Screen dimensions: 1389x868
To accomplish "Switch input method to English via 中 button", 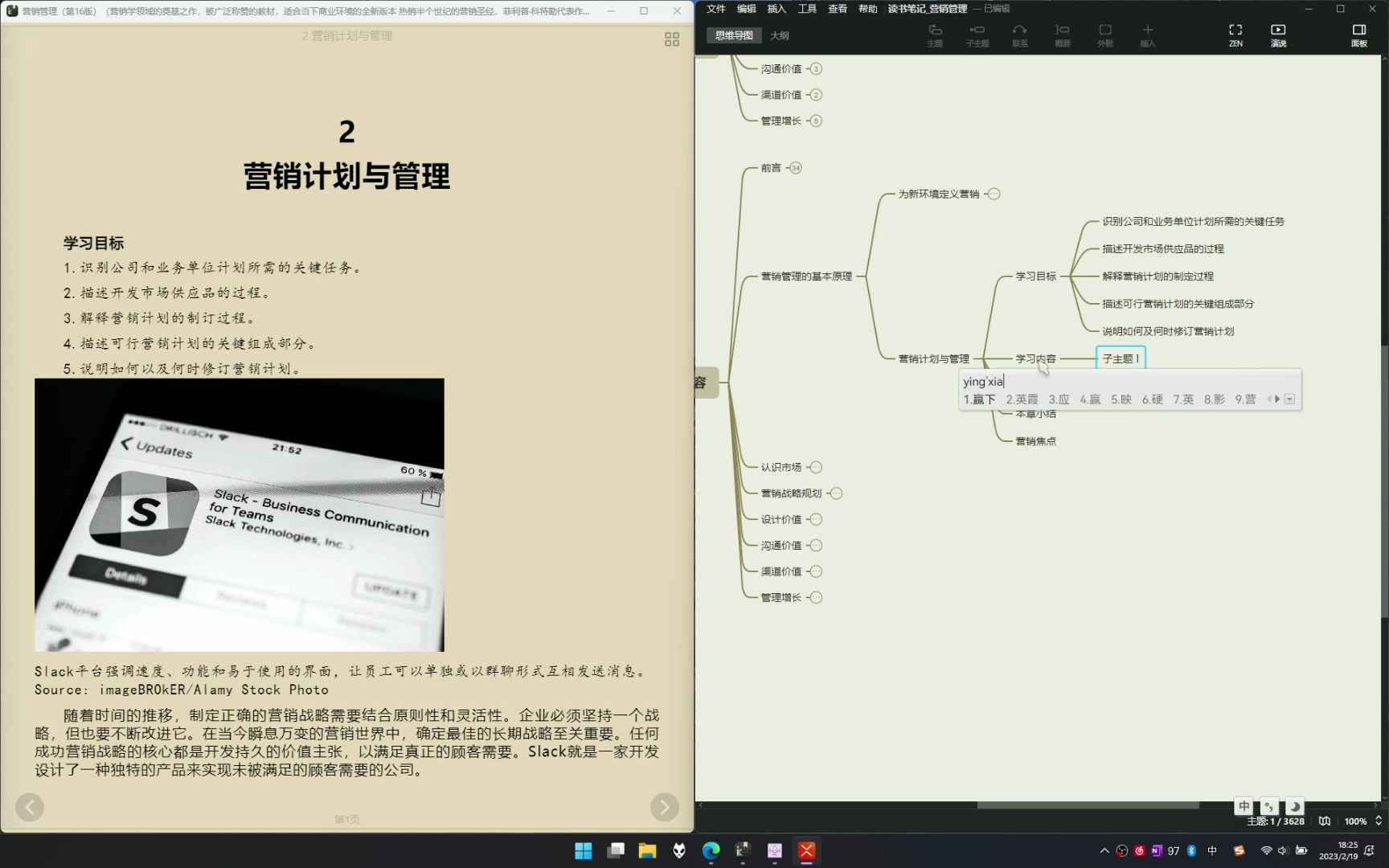I will (1244, 806).
